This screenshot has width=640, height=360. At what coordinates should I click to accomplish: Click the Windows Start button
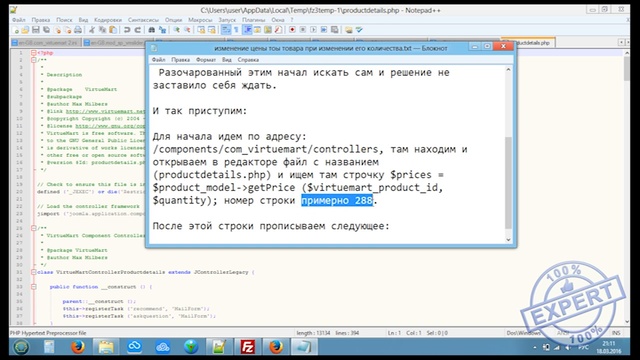21,347
